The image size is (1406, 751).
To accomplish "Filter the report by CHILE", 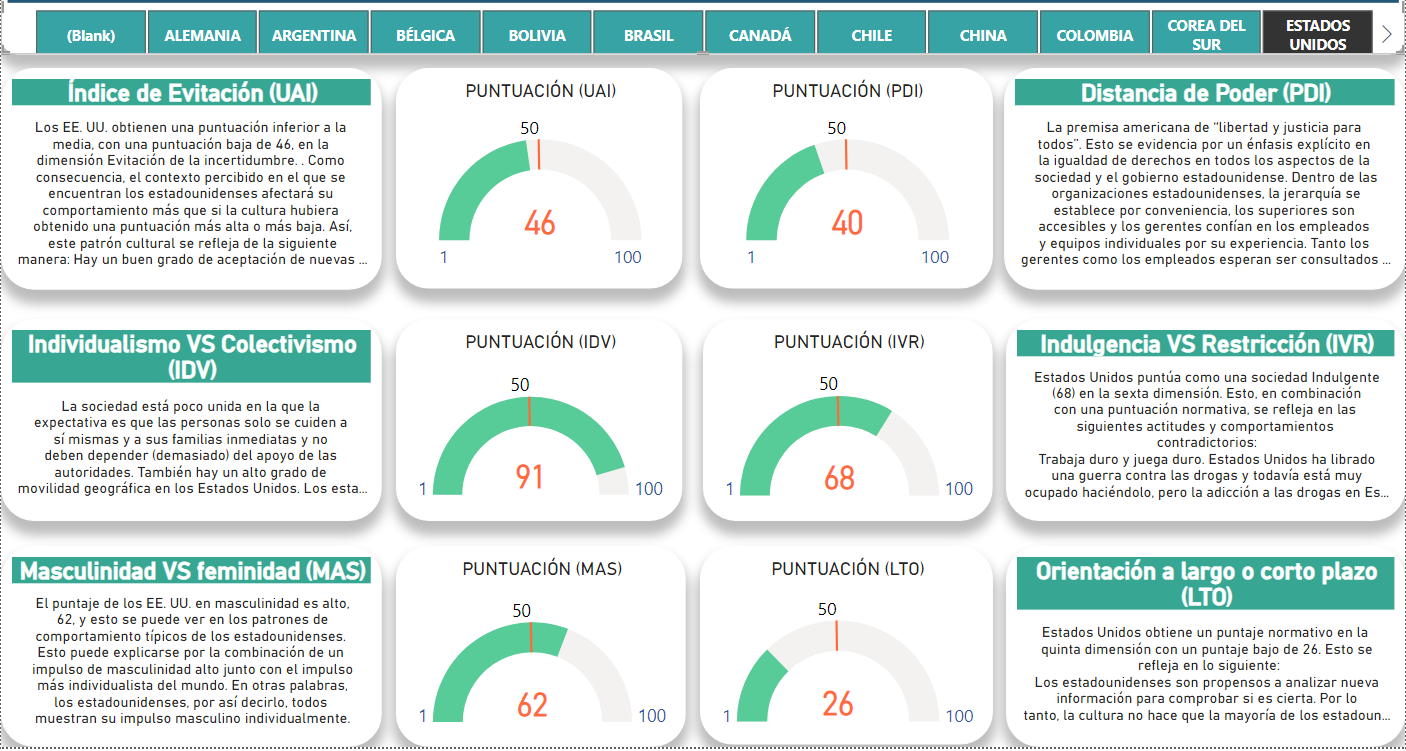I will (x=872, y=34).
